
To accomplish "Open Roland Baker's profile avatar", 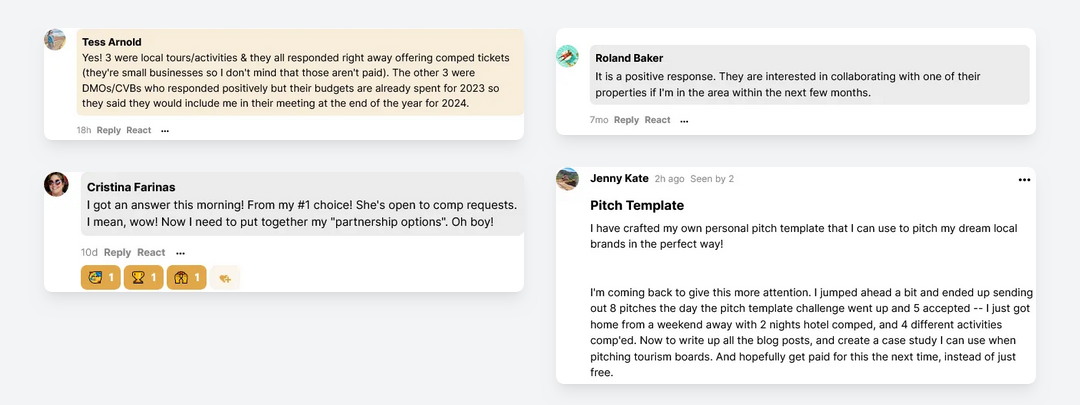I will (568, 56).
